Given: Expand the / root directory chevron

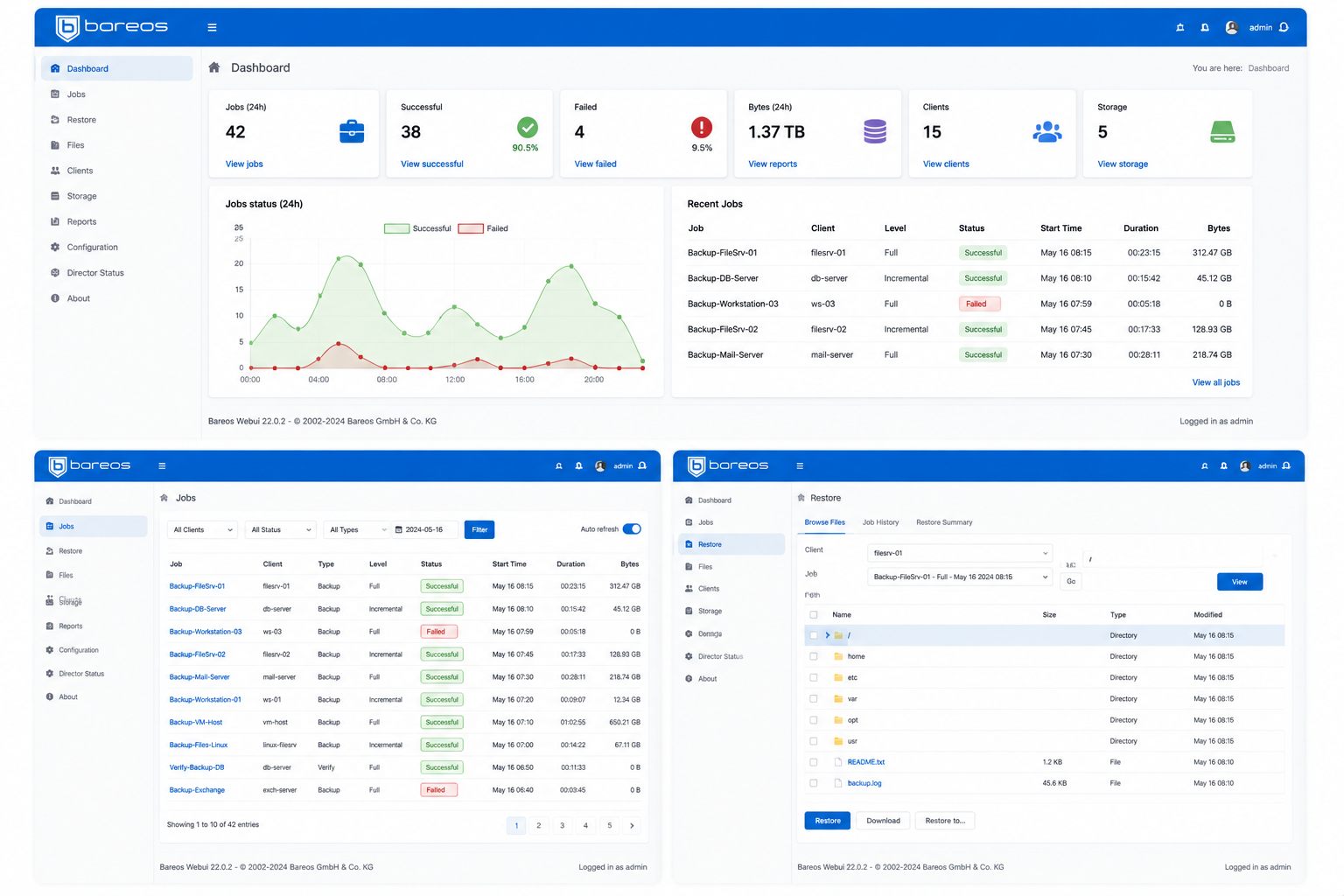Looking at the screenshot, I should pos(827,635).
